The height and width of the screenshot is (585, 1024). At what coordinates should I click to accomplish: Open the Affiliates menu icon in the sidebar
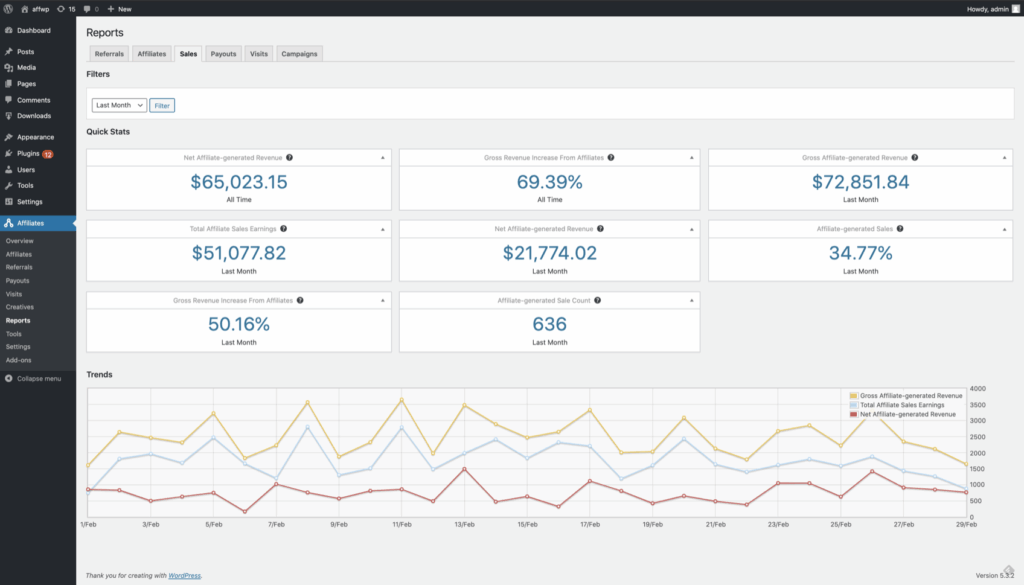coord(10,224)
